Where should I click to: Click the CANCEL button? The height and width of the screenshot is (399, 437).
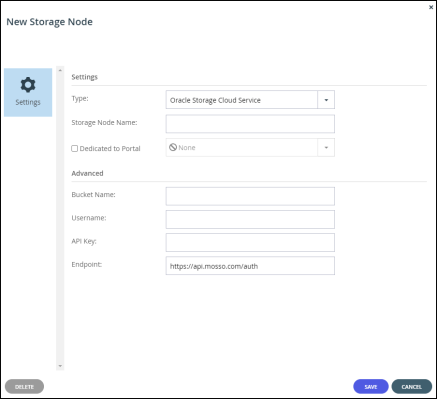pyautogui.click(x=412, y=387)
